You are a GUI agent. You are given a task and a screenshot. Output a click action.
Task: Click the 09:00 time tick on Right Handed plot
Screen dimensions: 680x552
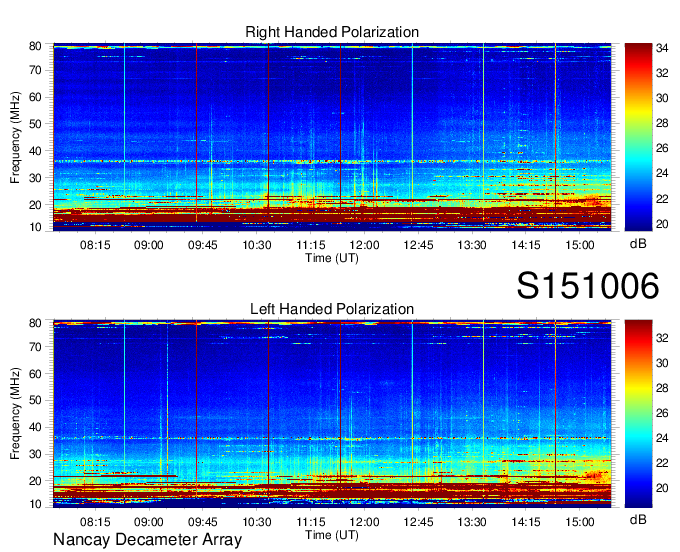point(149,245)
